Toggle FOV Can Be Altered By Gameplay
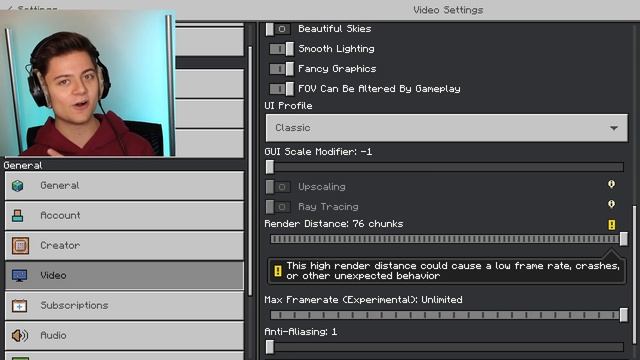The height and width of the screenshot is (360, 640). pyautogui.click(x=281, y=89)
